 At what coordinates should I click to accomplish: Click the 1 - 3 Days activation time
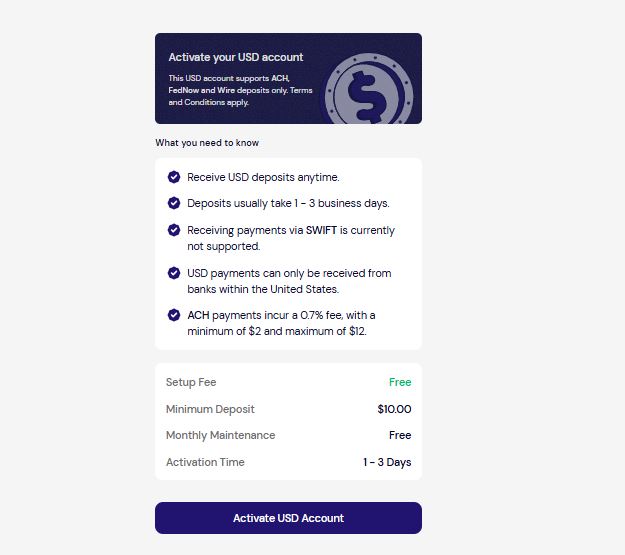point(387,462)
